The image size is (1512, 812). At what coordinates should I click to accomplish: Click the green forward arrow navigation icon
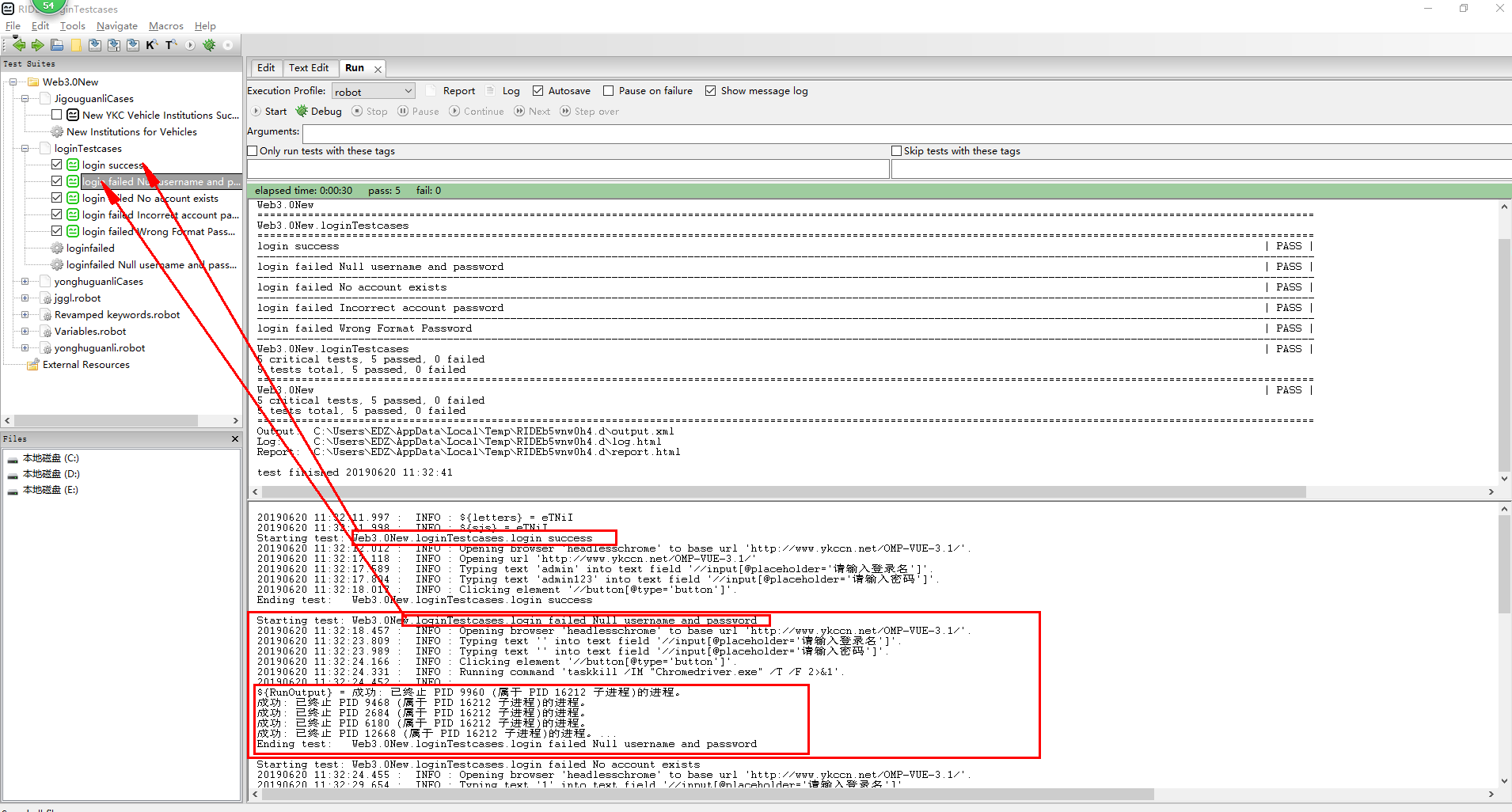tap(37, 45)
